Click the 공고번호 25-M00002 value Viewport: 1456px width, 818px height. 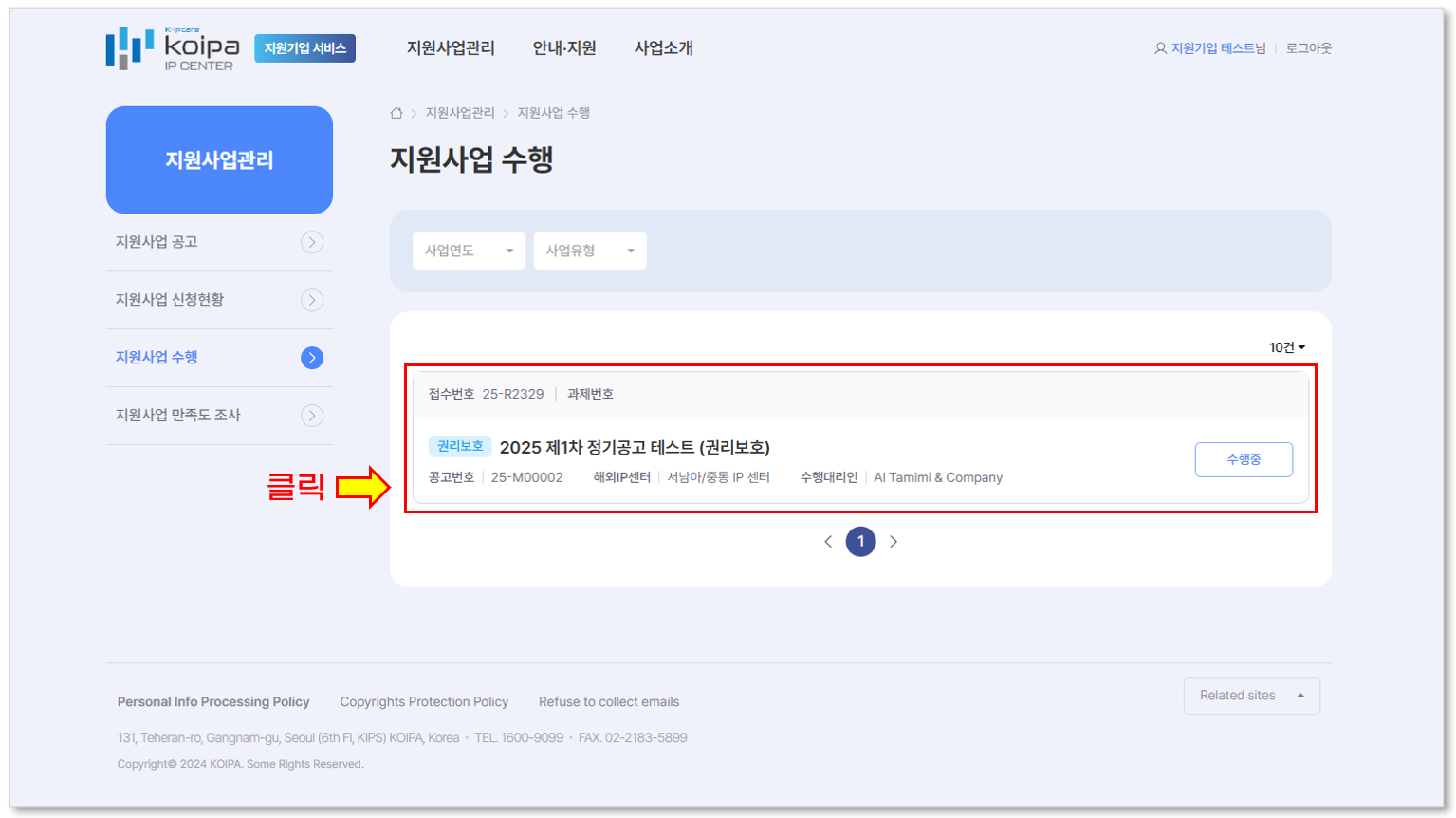click(x=527, y=477)
